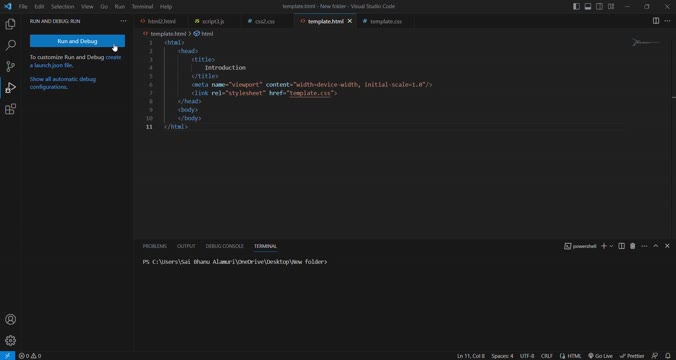Close the terminal panel with X
676x360 pixels.
tap(667, 246)
